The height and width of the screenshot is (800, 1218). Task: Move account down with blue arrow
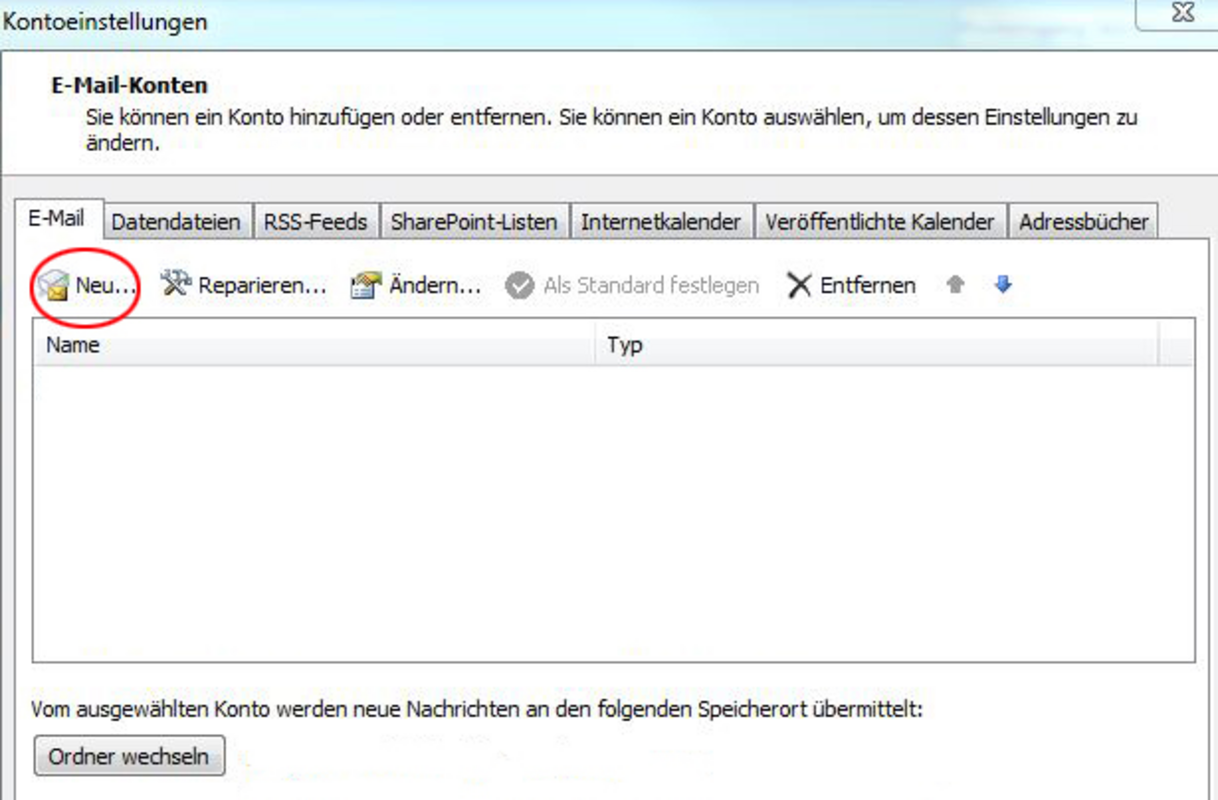(x=1003, y=285)
